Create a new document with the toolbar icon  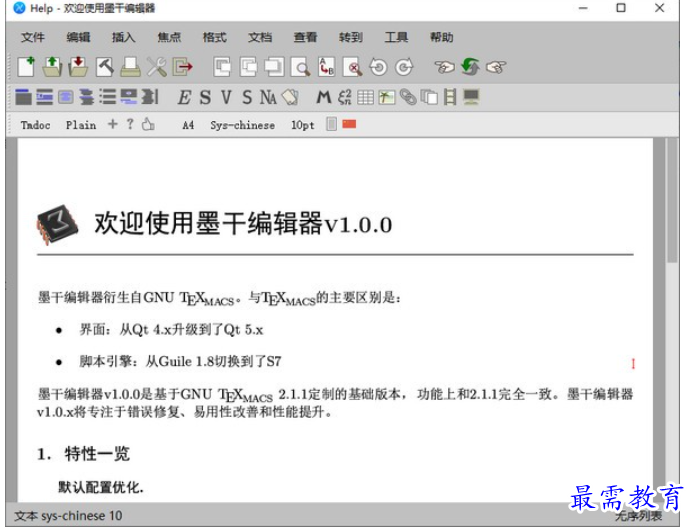26,67
